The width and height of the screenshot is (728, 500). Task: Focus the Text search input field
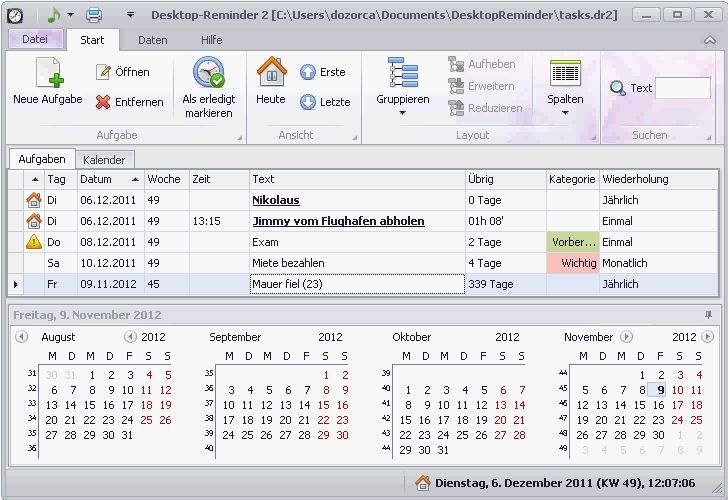[682, 88]
